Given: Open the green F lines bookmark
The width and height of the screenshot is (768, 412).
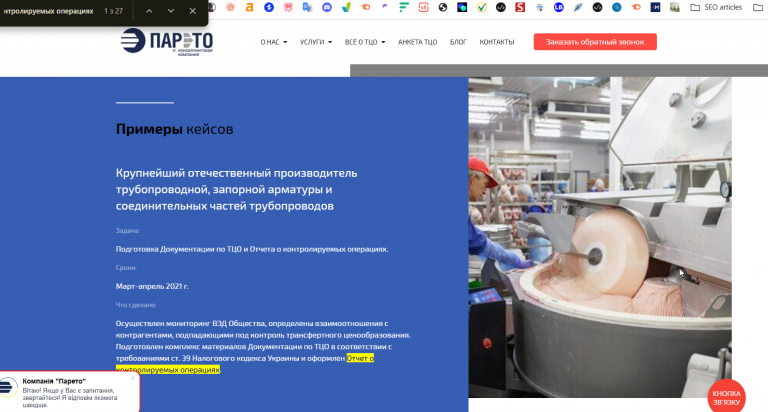Looking at the screenshot, I should (x=404, y=7).
